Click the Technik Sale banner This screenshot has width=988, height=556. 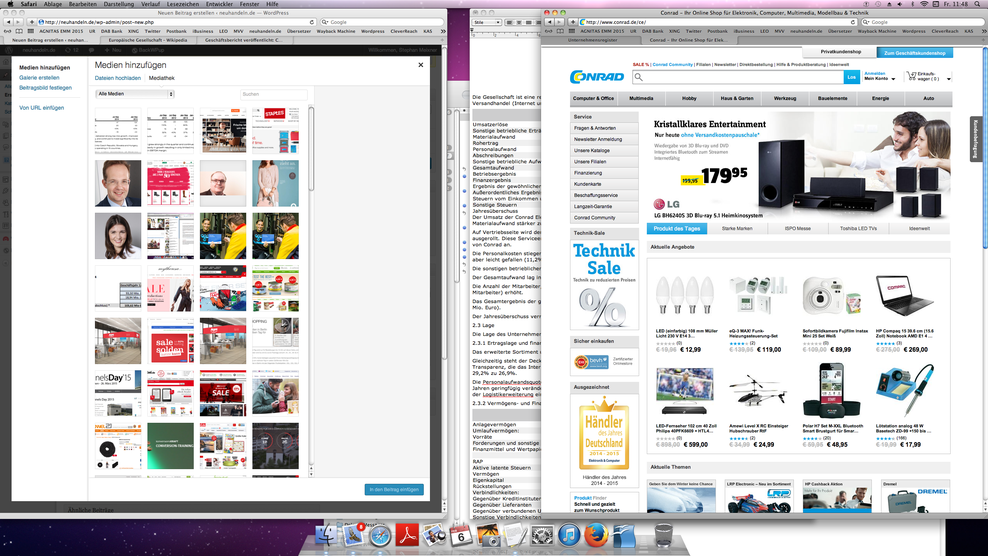coord(604,284)
